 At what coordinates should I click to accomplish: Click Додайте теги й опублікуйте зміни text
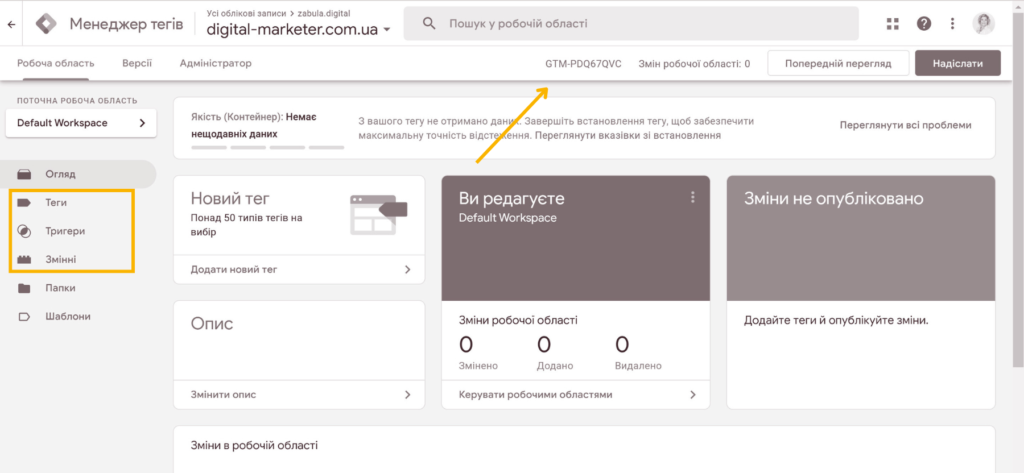pyautogui.click(x=836, y=321)
